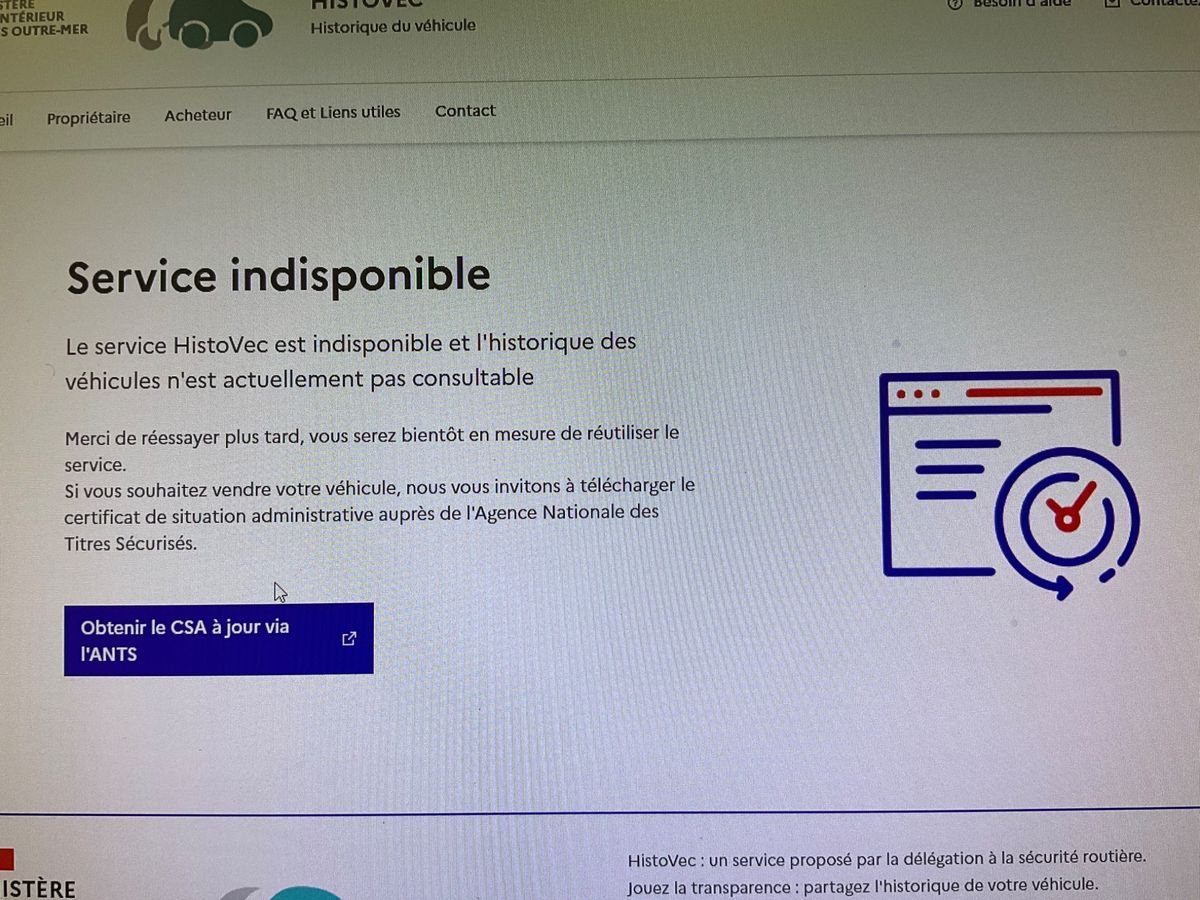The image size is (1200, 900).
Task: Click the question-mark help icon at top
Action: coord(954,3)
